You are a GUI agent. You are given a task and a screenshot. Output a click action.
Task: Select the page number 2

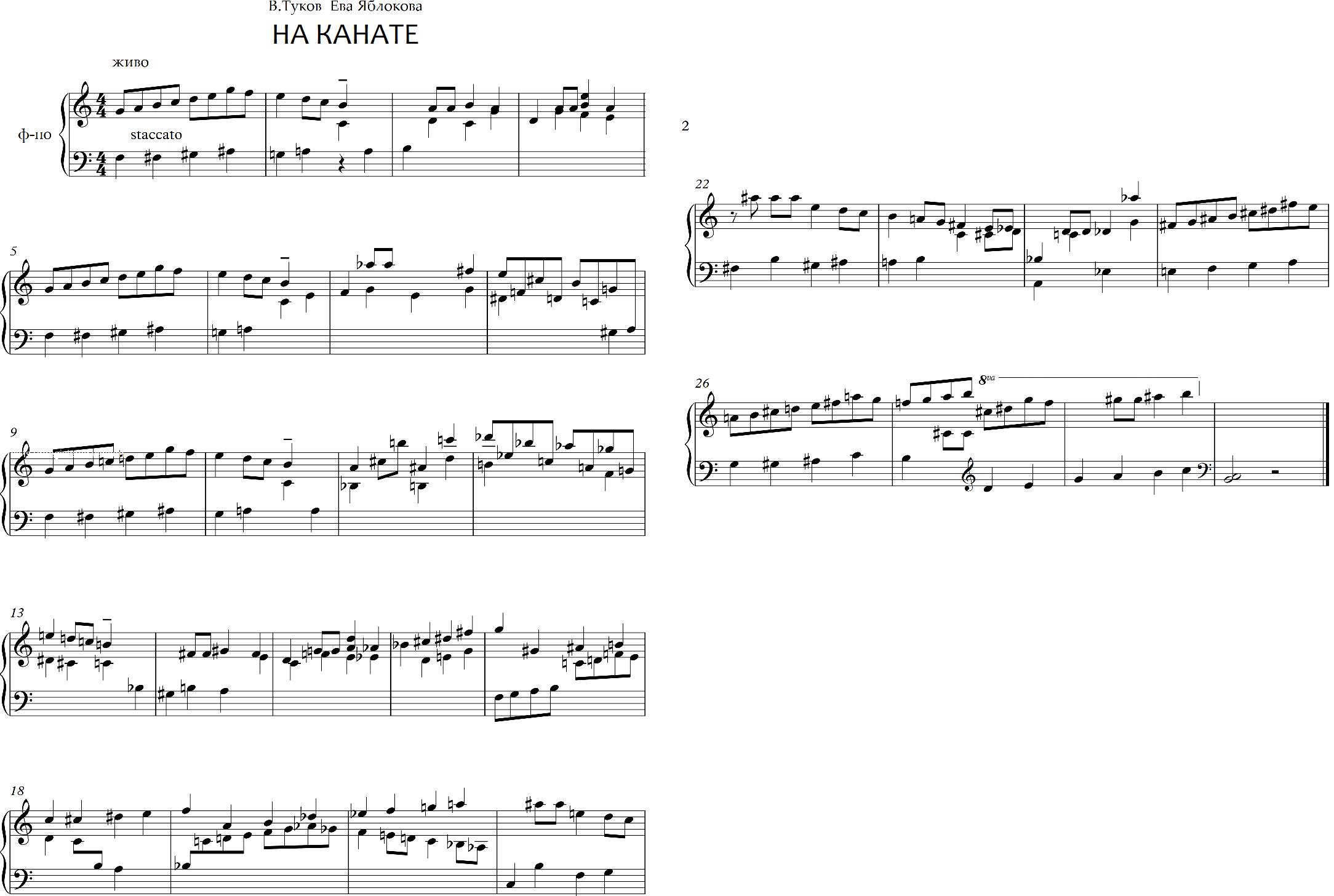(686, 126)
